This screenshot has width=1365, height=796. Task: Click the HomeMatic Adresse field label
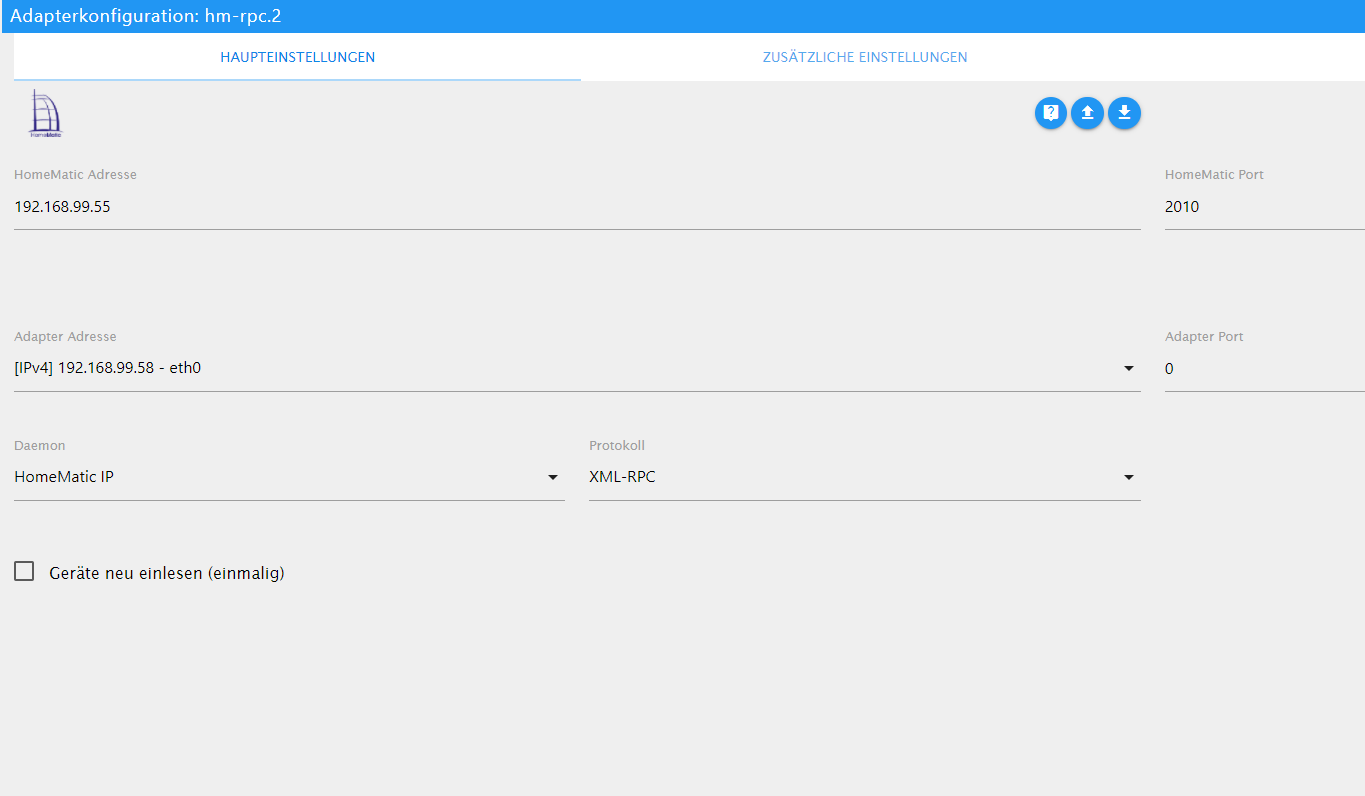coord(75,174)
